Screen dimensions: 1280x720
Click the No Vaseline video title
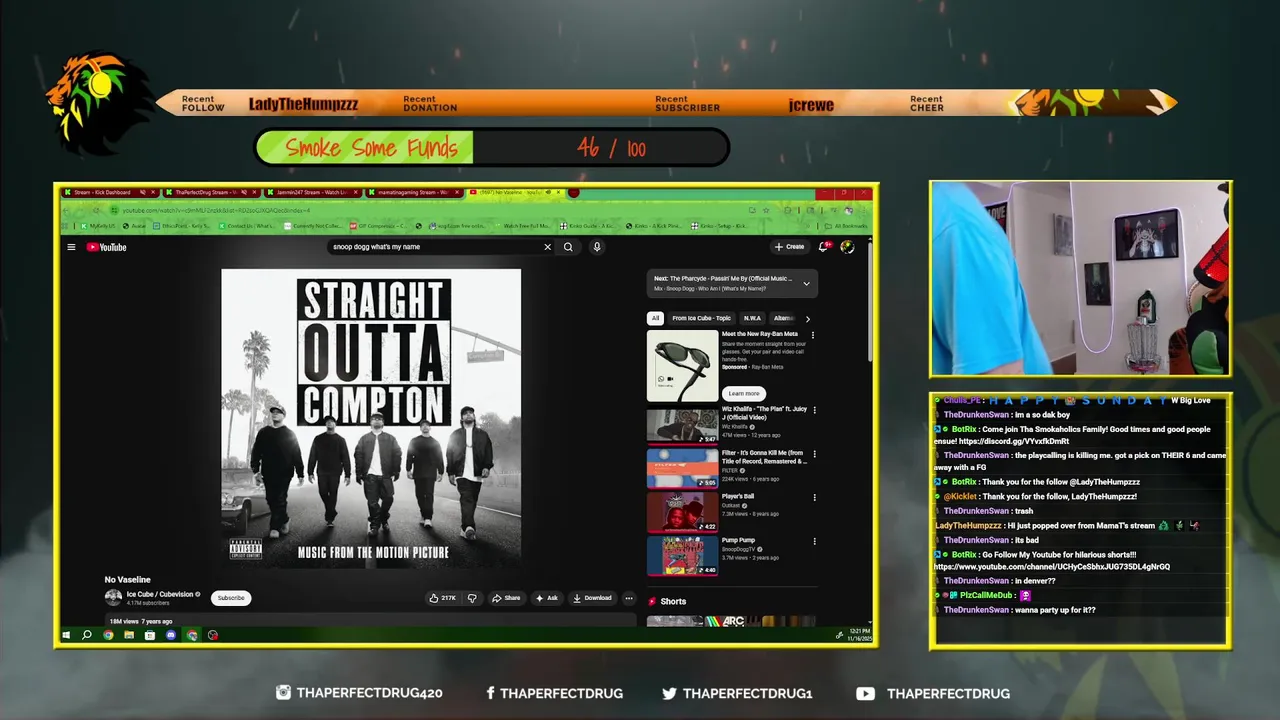[128, 580]
